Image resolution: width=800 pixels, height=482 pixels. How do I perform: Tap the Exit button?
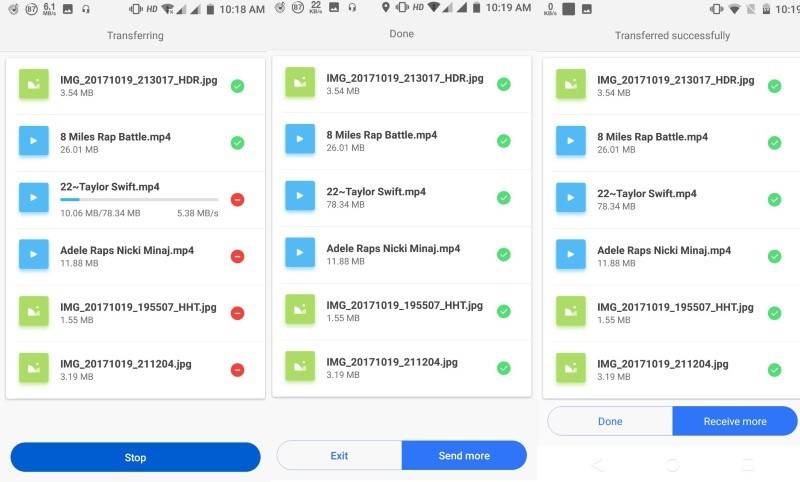(339, 456)
